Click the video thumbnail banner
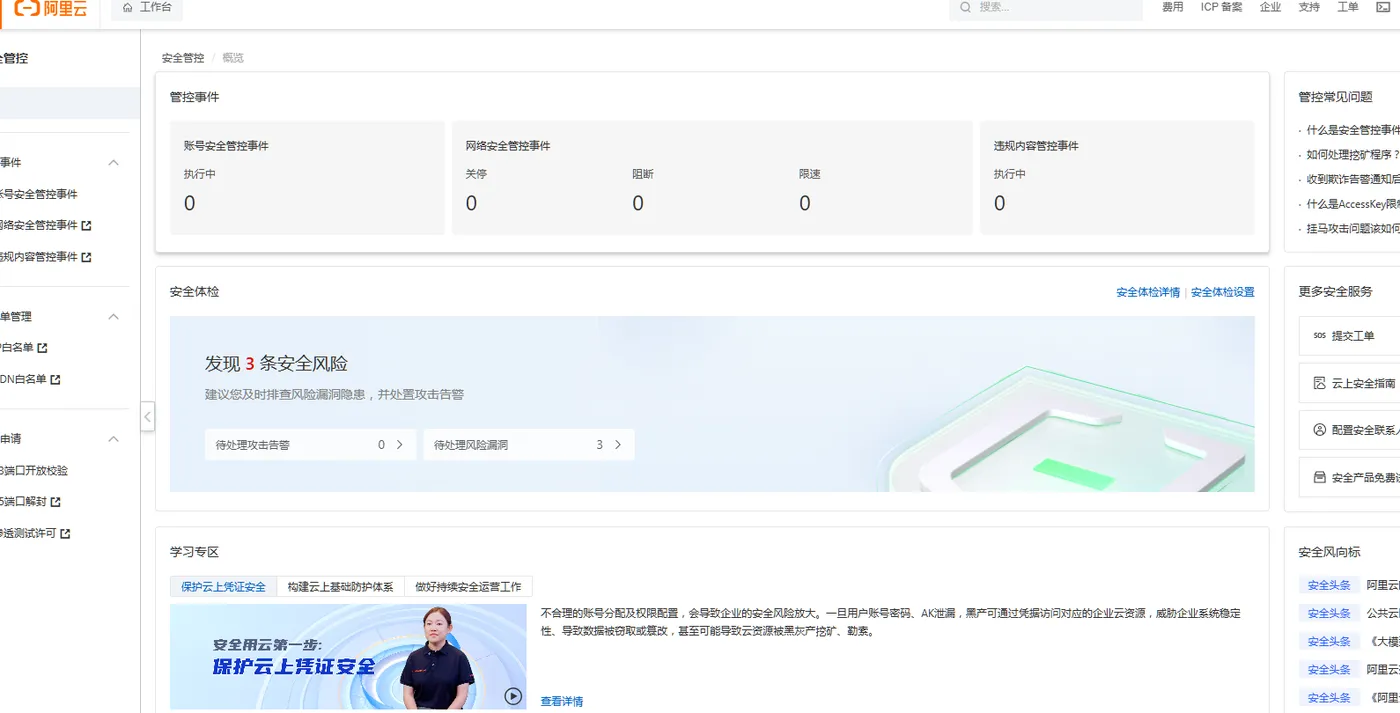1400x713 pixels. [348, 657]
